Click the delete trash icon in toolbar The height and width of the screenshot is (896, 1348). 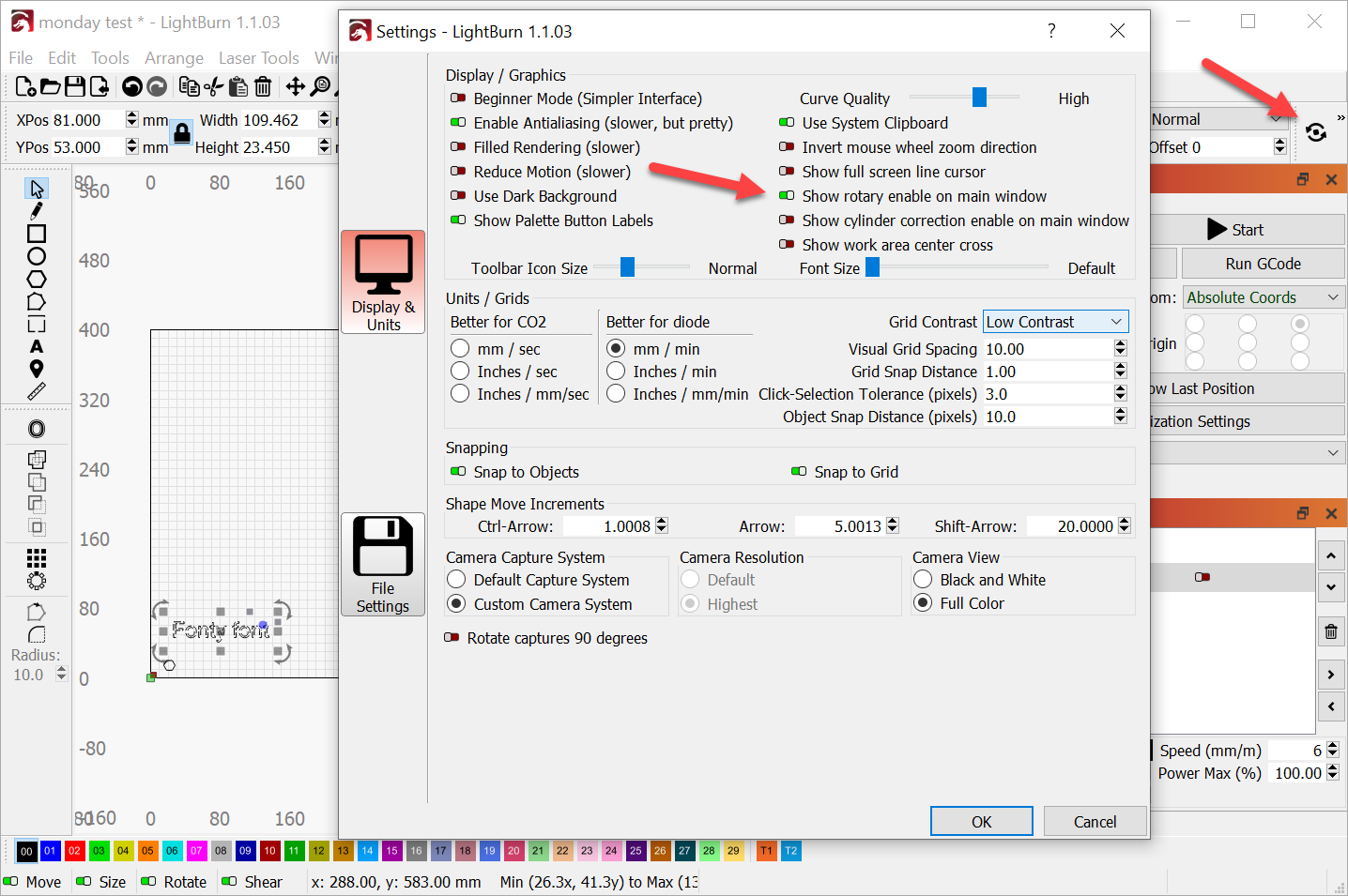coord(264,87)
